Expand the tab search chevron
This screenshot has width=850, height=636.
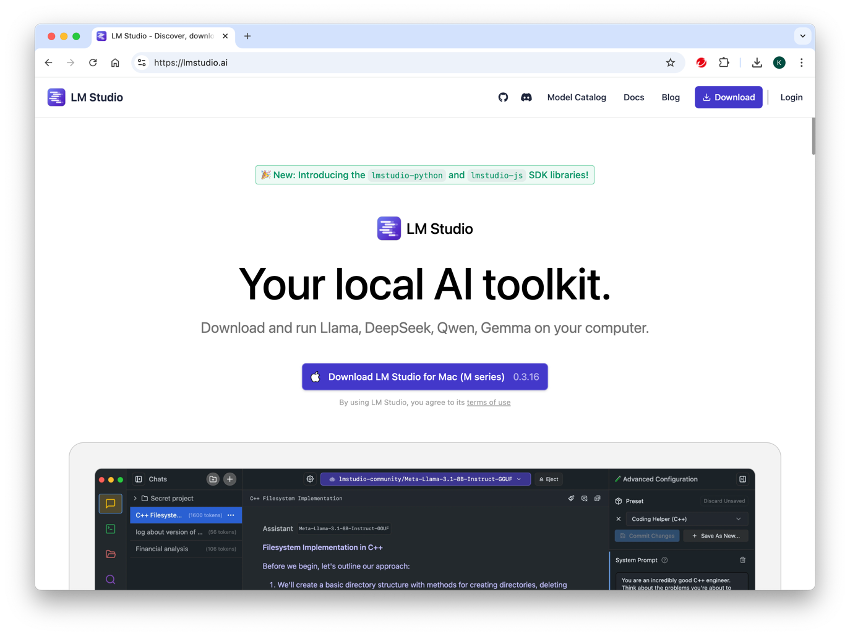tap(802, 36)
